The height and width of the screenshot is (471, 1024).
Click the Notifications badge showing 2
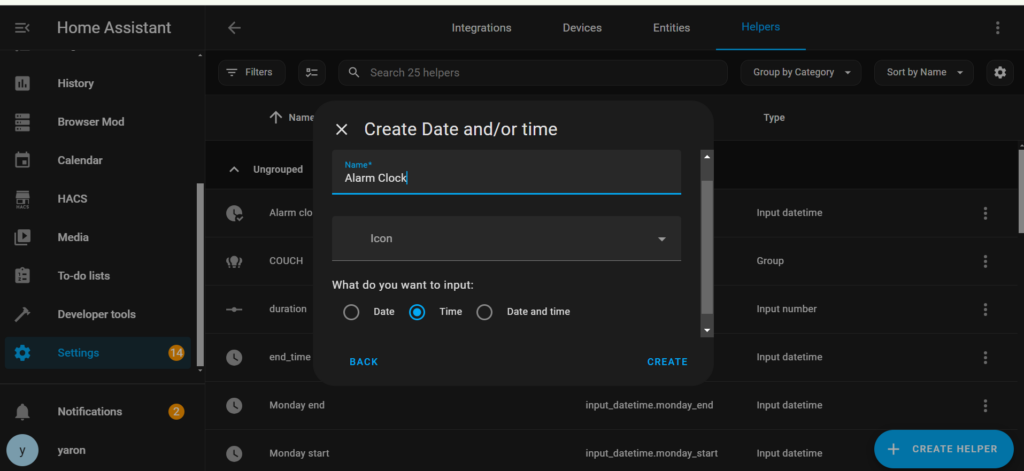tap(176, 412)
